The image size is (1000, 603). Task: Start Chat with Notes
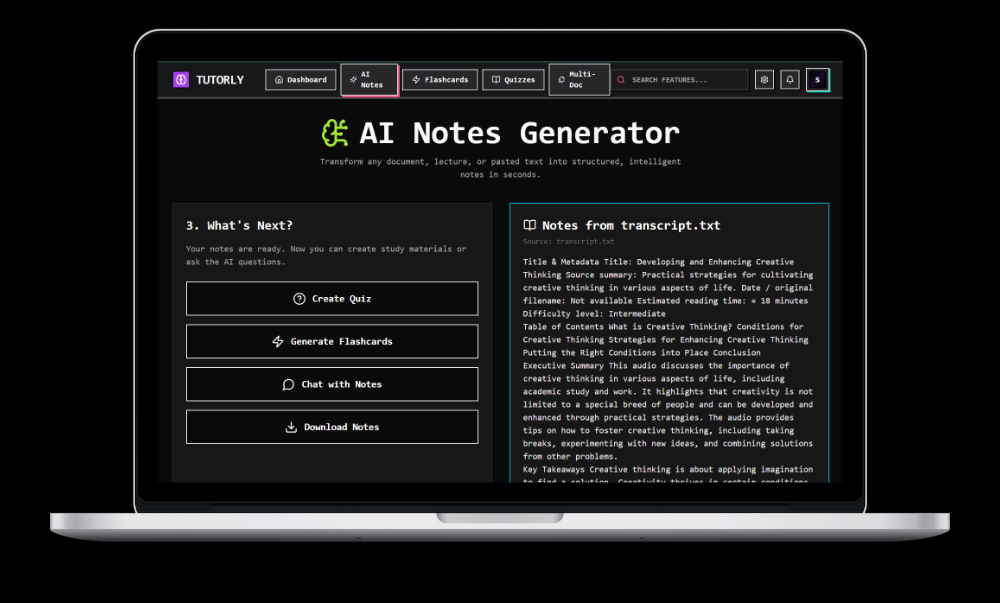point(332,385)
